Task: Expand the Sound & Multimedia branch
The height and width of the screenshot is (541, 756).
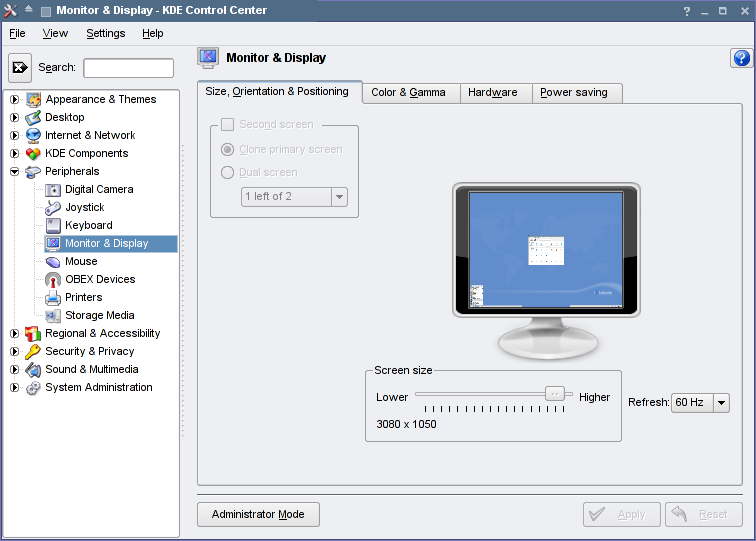Action: (x=14, y=369)
